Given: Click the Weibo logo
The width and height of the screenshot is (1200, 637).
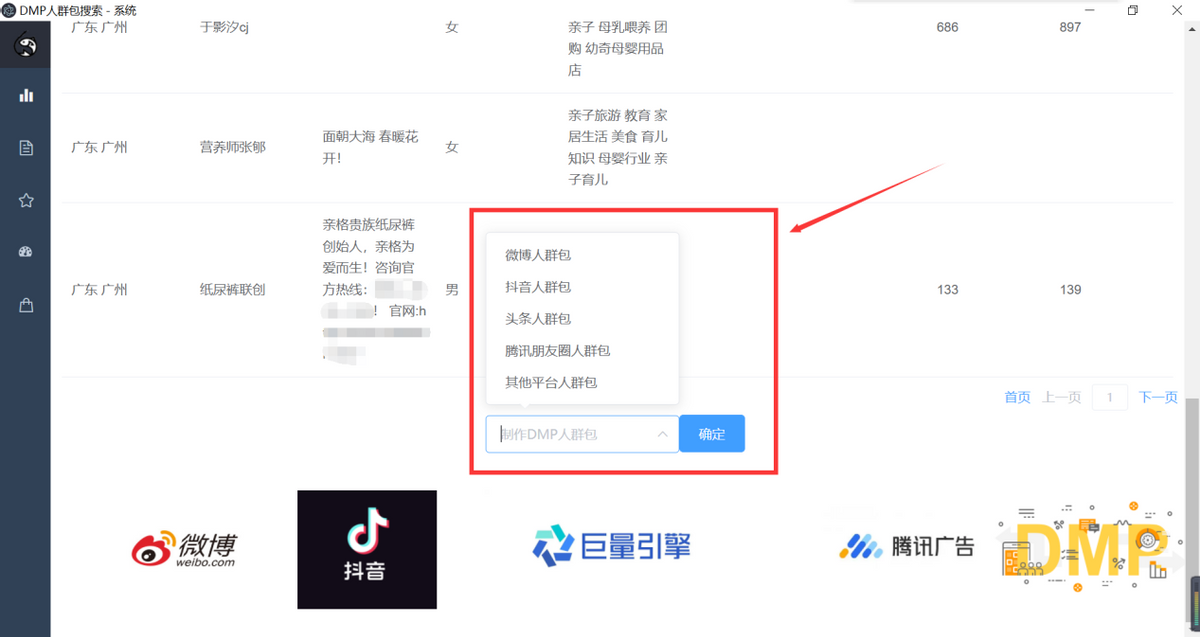Looking at the screenshot, I should pyautogui.click(x=185, y=549).
